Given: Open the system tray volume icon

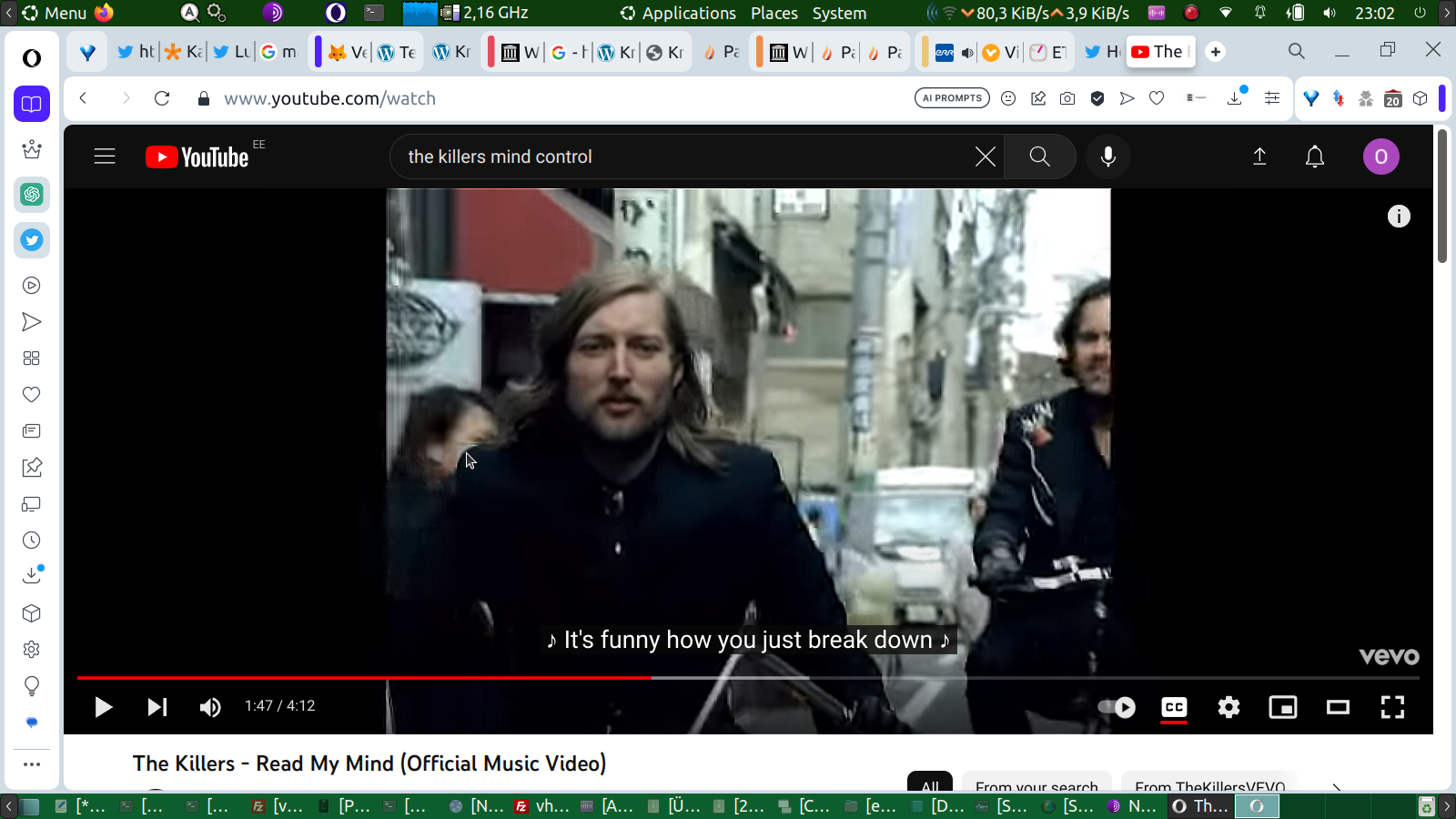Looking at the screenshot, I should click(1330, 13).
